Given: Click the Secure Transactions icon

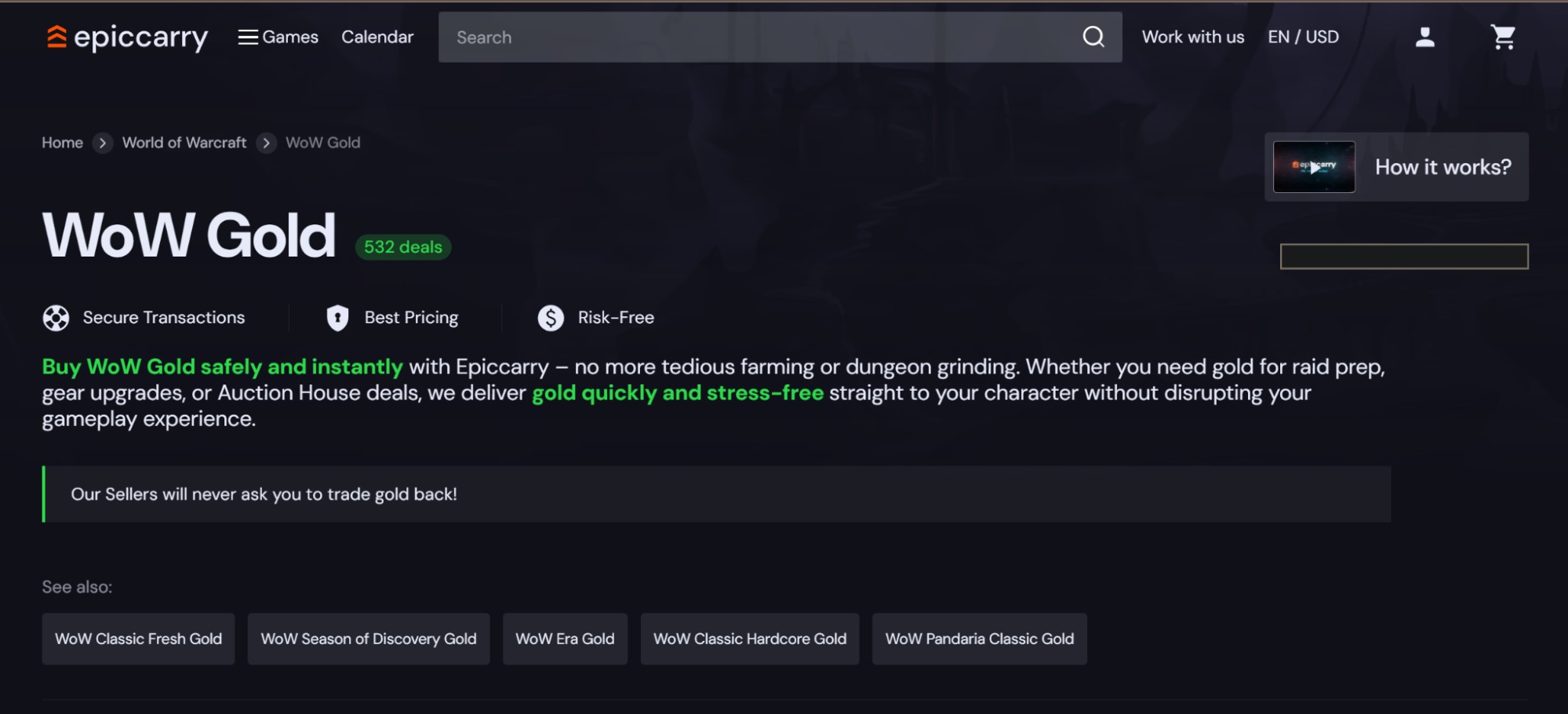Looking at the screenshot, I should pos(56,318).
